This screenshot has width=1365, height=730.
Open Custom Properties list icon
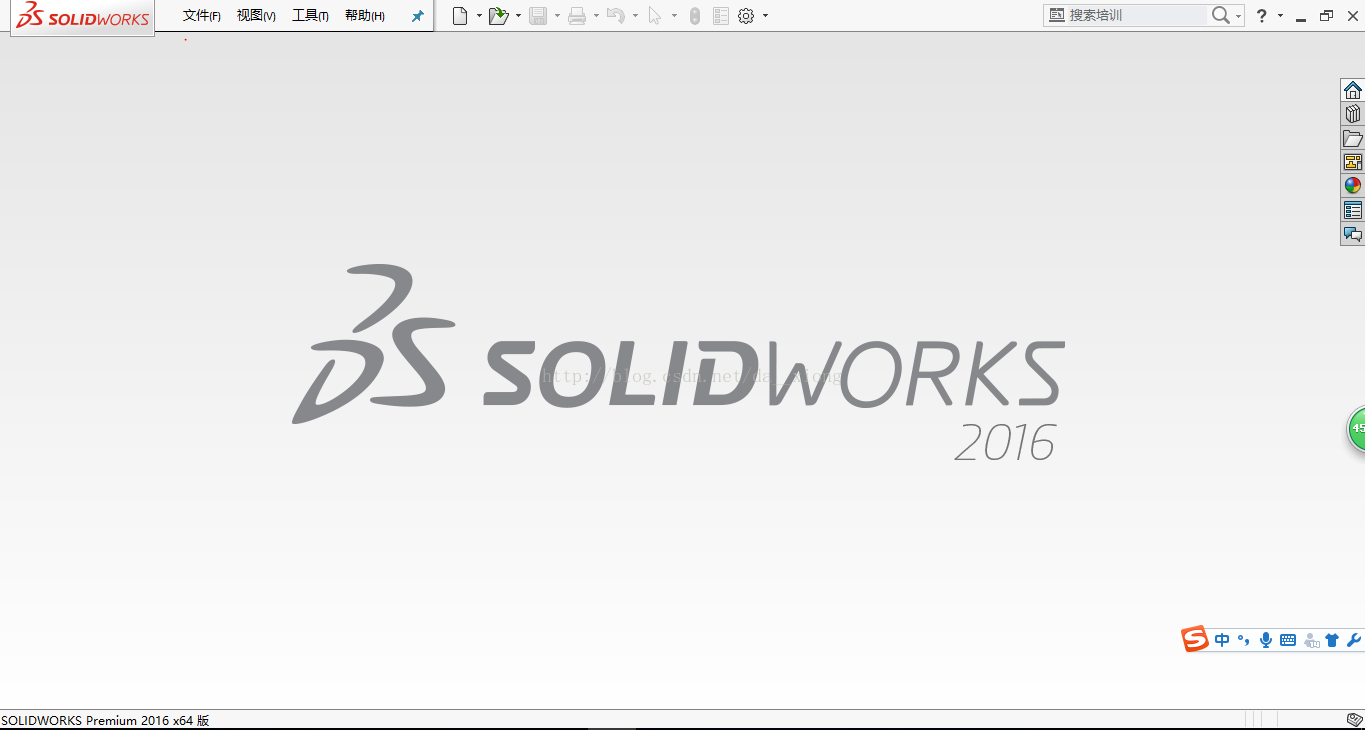(x=1352, y=210)
